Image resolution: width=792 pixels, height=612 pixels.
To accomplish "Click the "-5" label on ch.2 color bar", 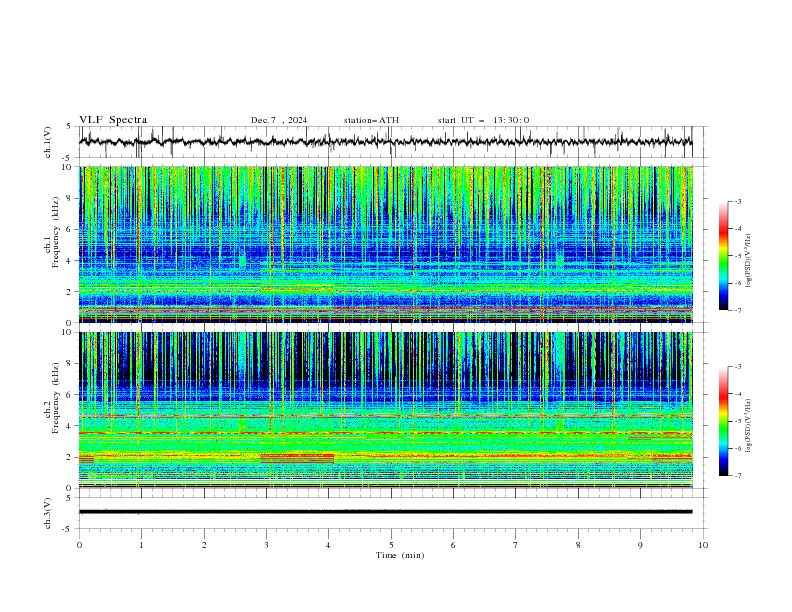I will coord(738,421).
